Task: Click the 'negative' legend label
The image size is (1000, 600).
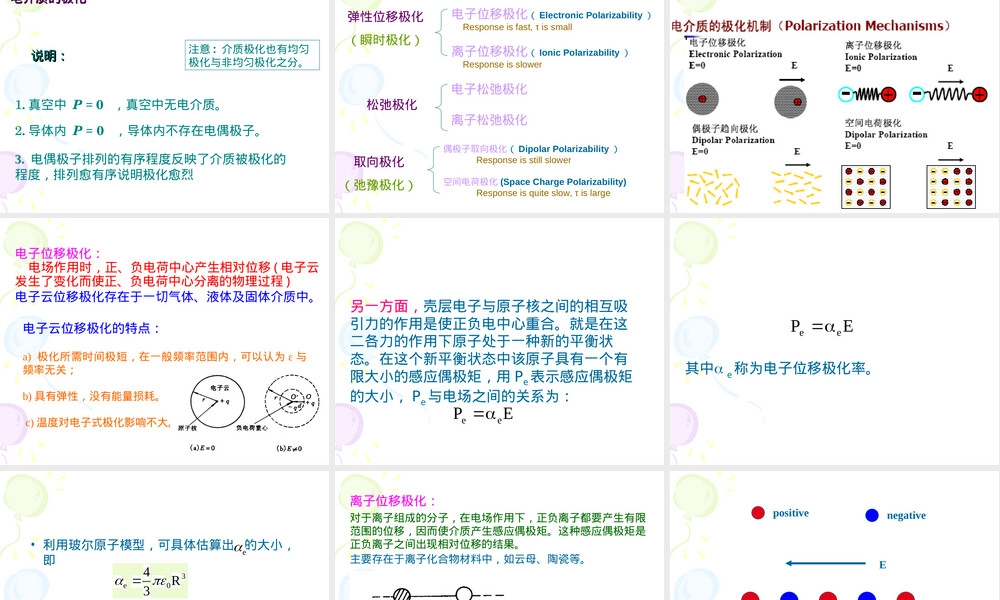Action: tap(906, 515)
